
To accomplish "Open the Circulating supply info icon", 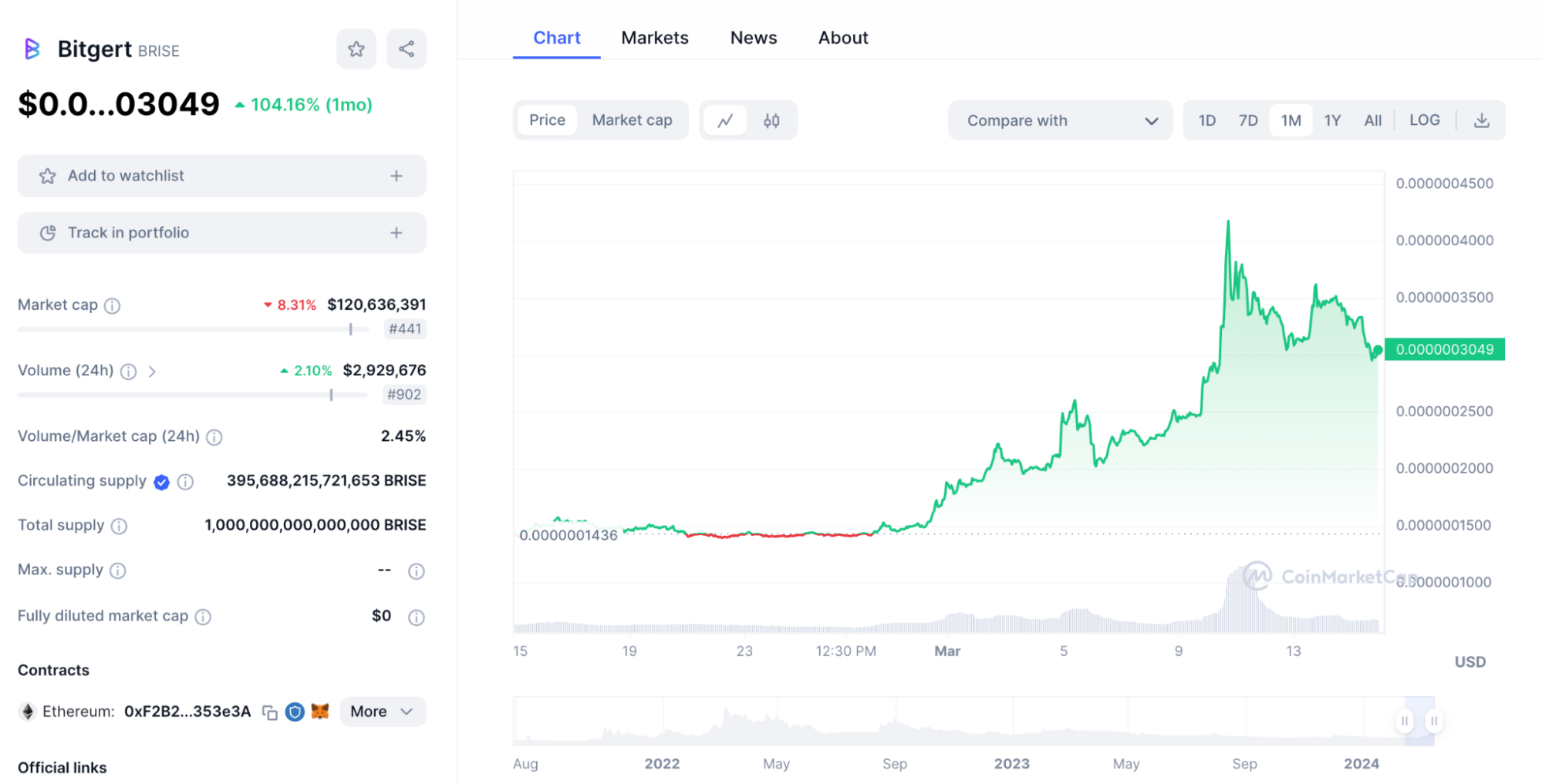I will [185, 482].
